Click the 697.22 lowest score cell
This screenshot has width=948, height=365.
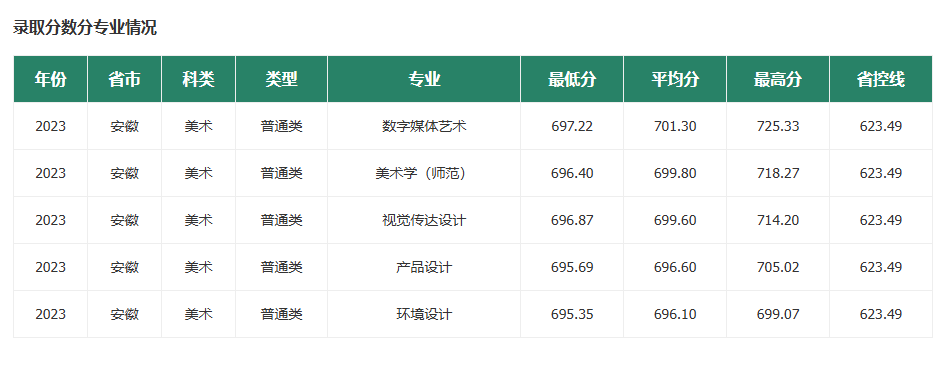tap(572, 126)
